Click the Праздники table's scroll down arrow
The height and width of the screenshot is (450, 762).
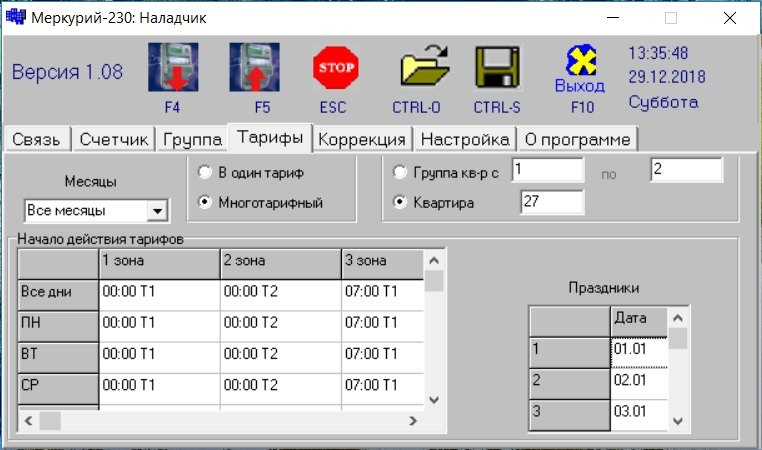click(678, 421)
